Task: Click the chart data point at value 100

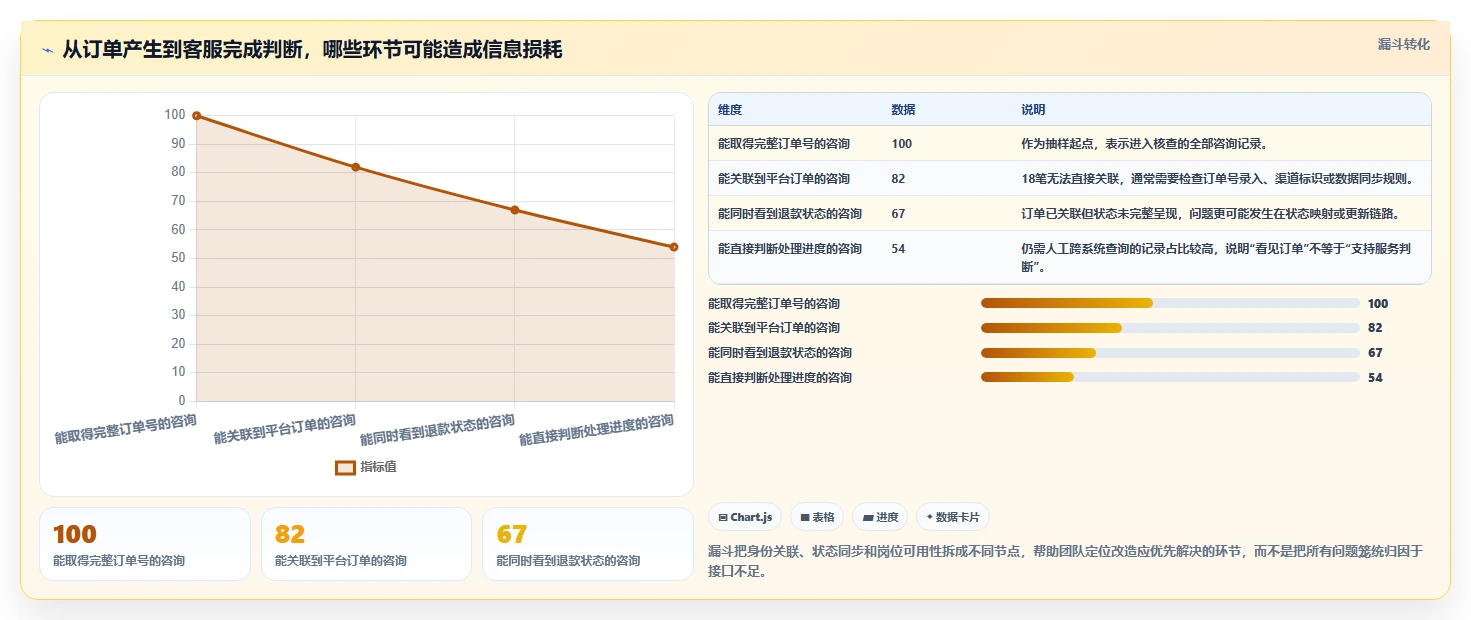Action: click(197, 116)
